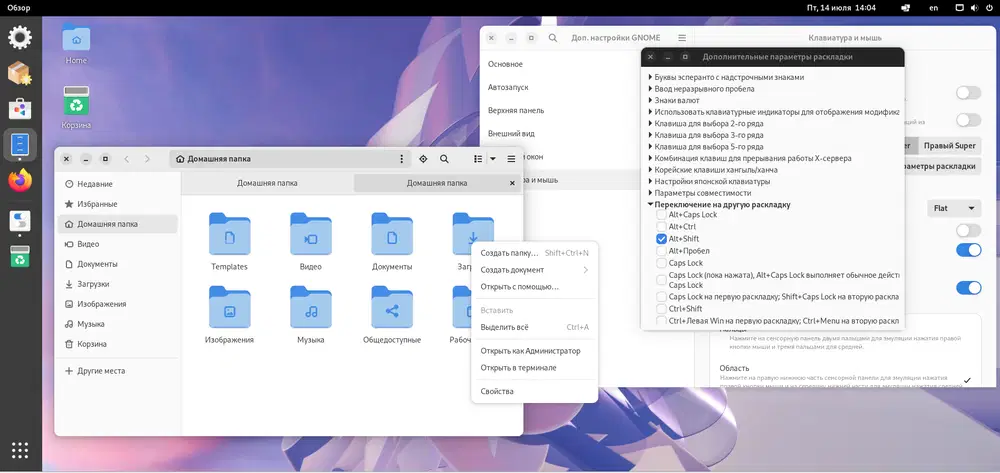Uncheck the Alt+Shift option
This screenshot has height=473, width=1000.
[x=661, y=238]
